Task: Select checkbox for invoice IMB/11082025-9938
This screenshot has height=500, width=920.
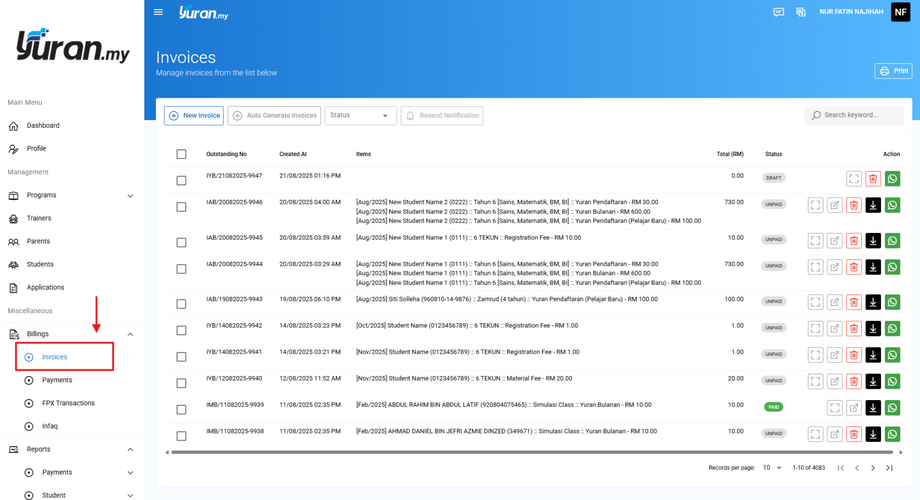Action: [x=181, y=436]
